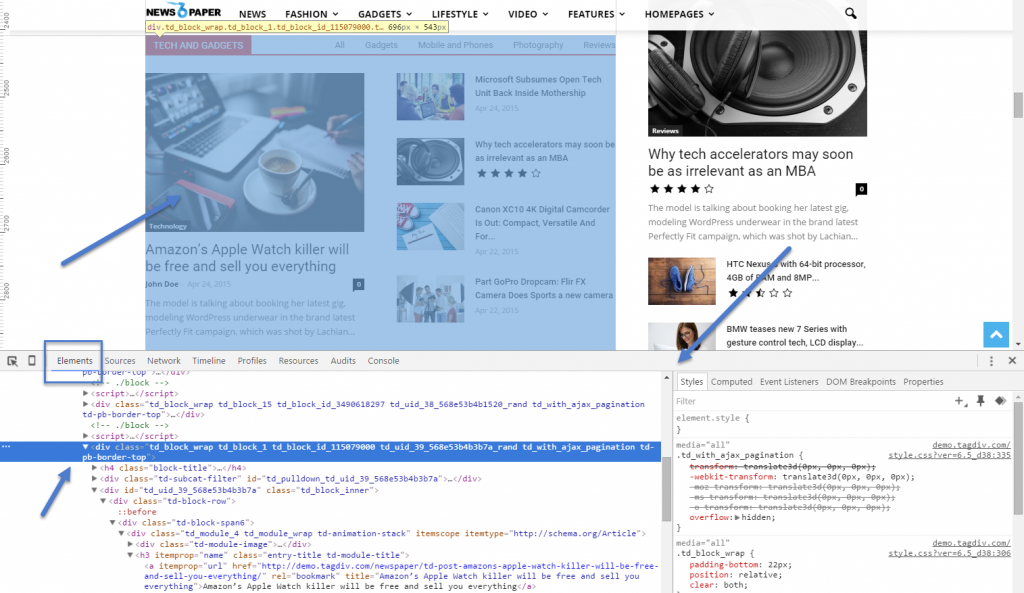Image resolution: width=1024 pixels, height=593 pixels.
Task: Click the back-to-top arrow button
Action: [996, 335]
